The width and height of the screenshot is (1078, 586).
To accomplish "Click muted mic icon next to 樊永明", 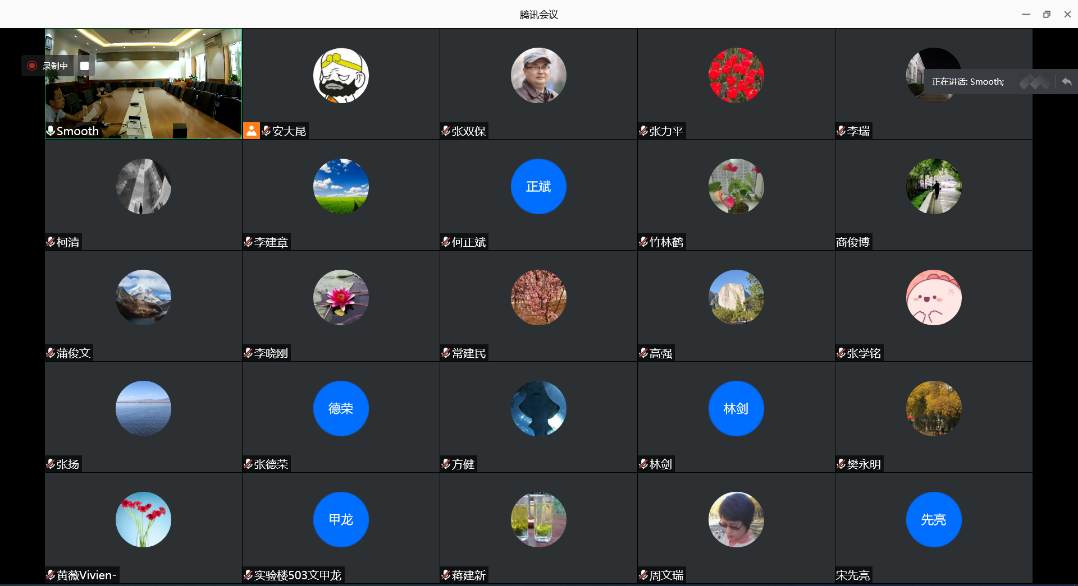I will pos(841,464).
